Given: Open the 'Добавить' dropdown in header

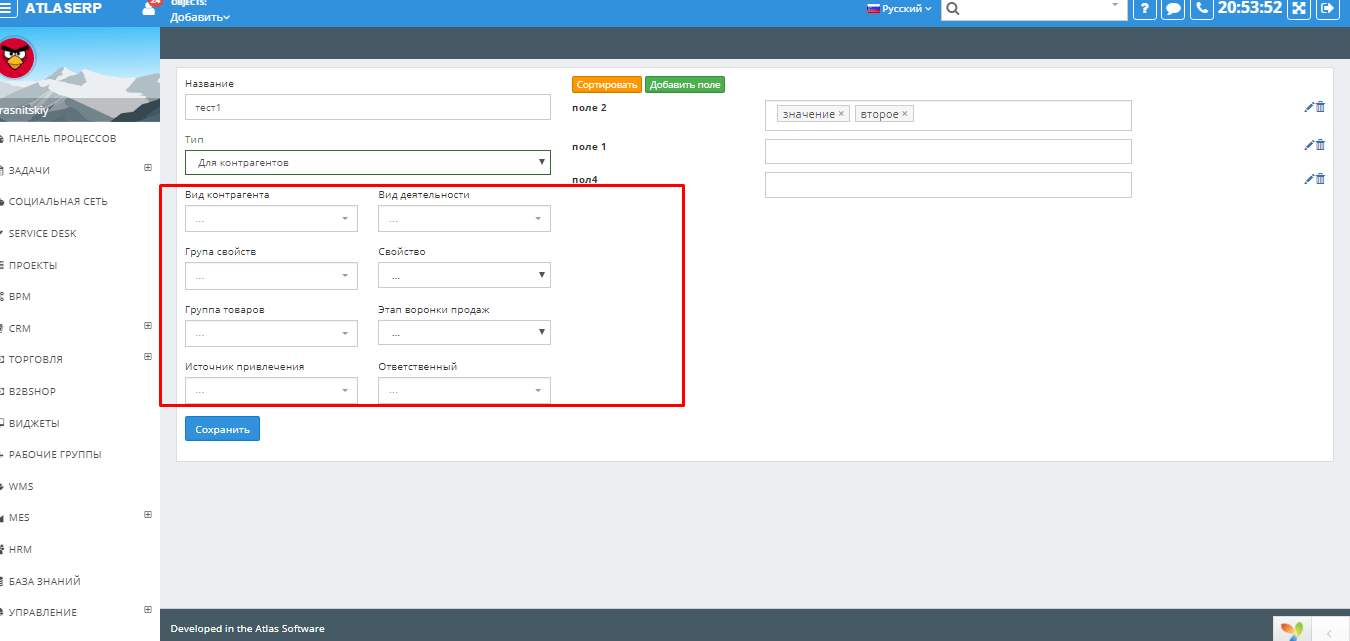Looking at the screenshot, I should pyautogui.click(x=199, y=17).
